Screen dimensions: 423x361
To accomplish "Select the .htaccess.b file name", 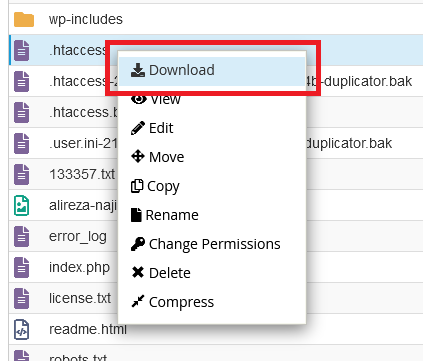I will 83,112.
